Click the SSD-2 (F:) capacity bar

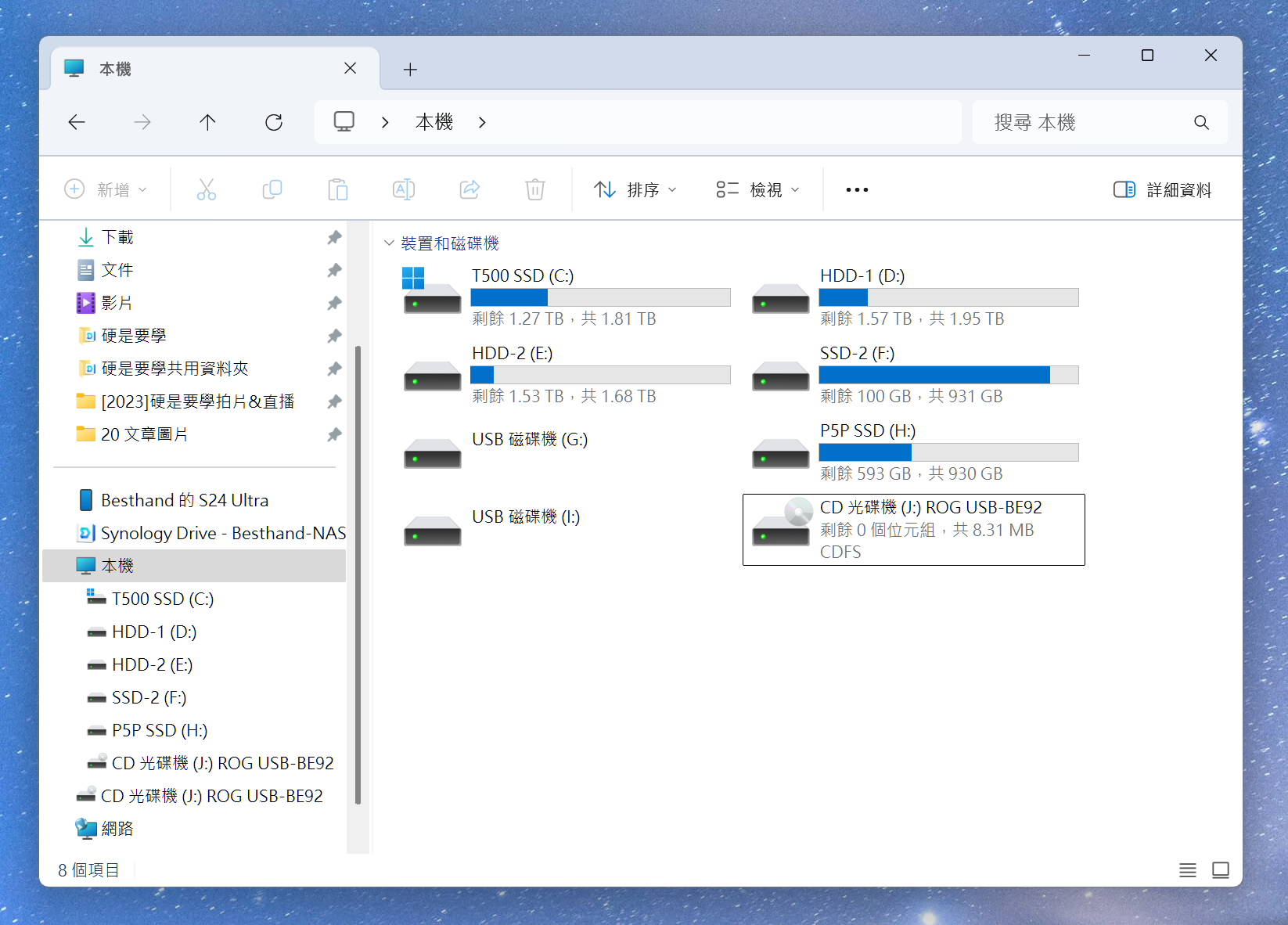tap(948, 375)
